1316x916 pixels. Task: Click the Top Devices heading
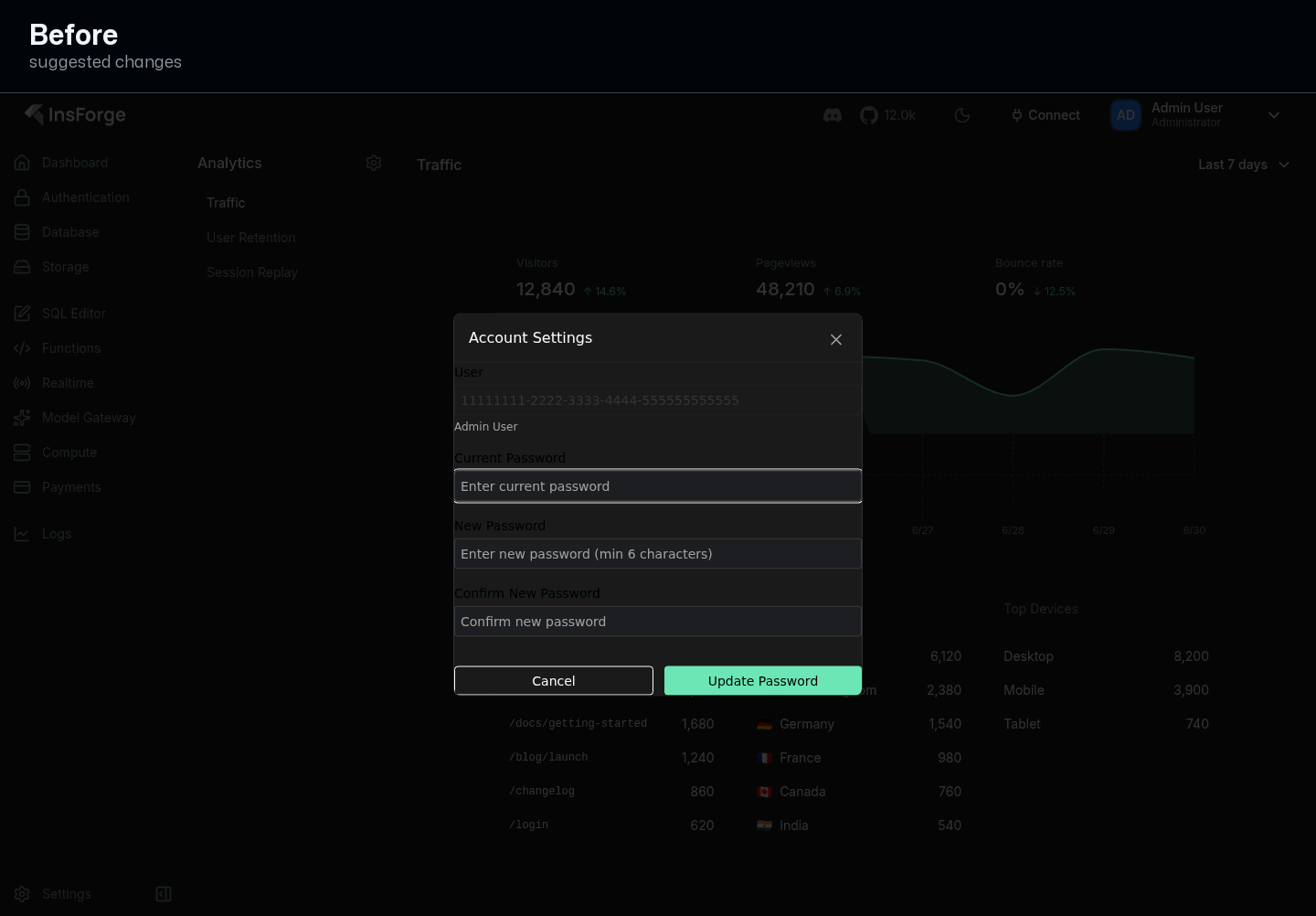(1041, 609)
